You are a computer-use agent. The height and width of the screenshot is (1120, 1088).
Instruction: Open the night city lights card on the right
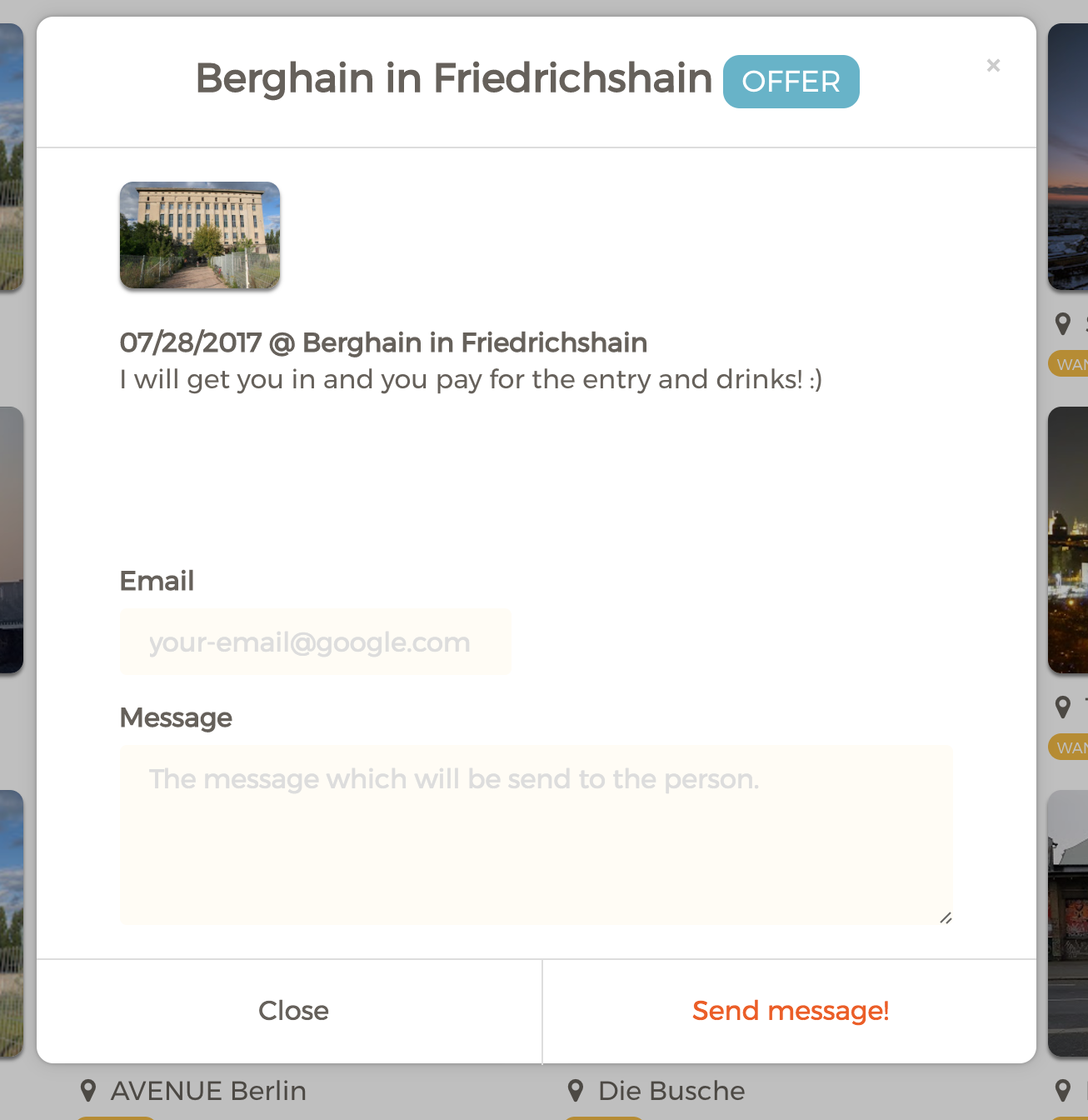[x=1068, y=540]
